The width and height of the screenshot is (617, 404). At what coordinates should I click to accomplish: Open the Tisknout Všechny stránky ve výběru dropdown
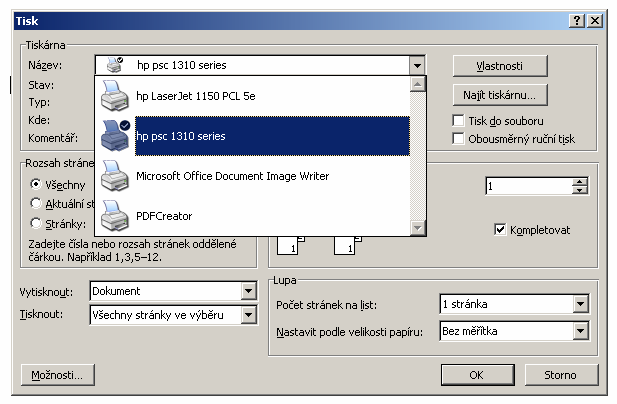248,315
